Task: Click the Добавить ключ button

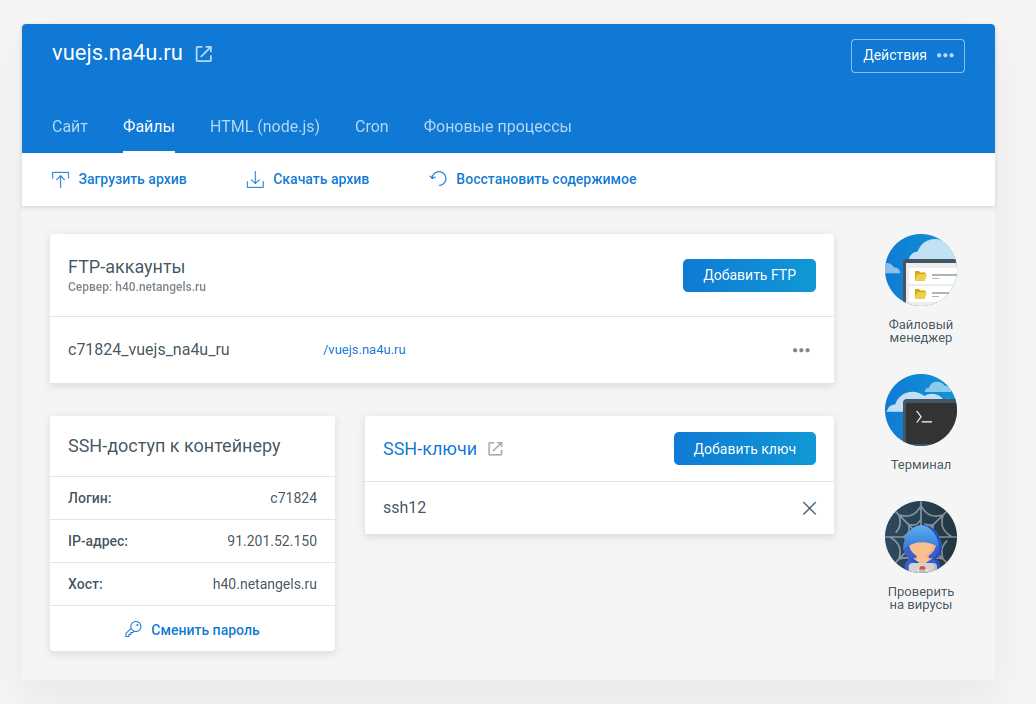Action: (x=745, y=449)
